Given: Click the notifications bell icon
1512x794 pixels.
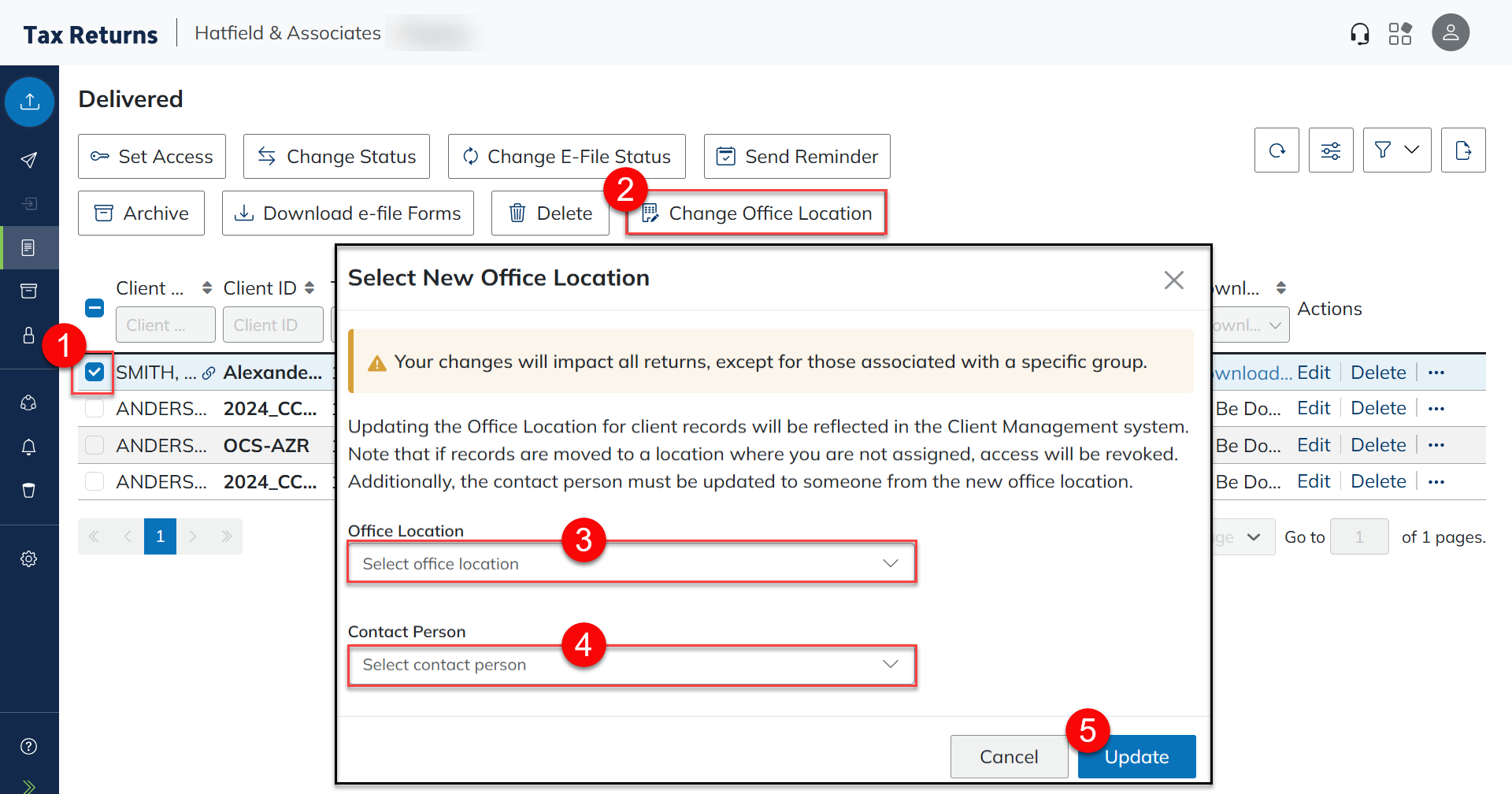Looking at the screenshot, I should click(29, 447).
